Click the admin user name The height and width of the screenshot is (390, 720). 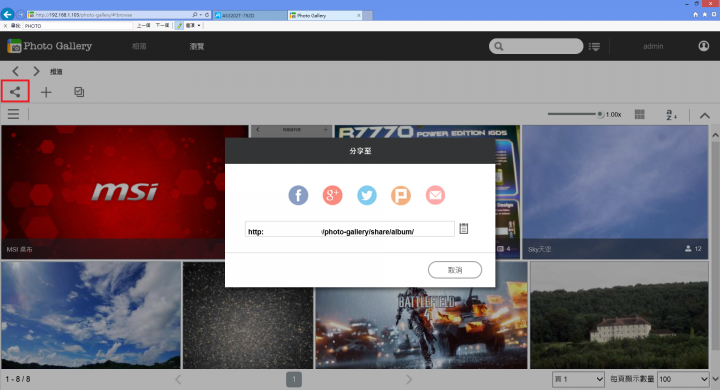click(653, 46)
